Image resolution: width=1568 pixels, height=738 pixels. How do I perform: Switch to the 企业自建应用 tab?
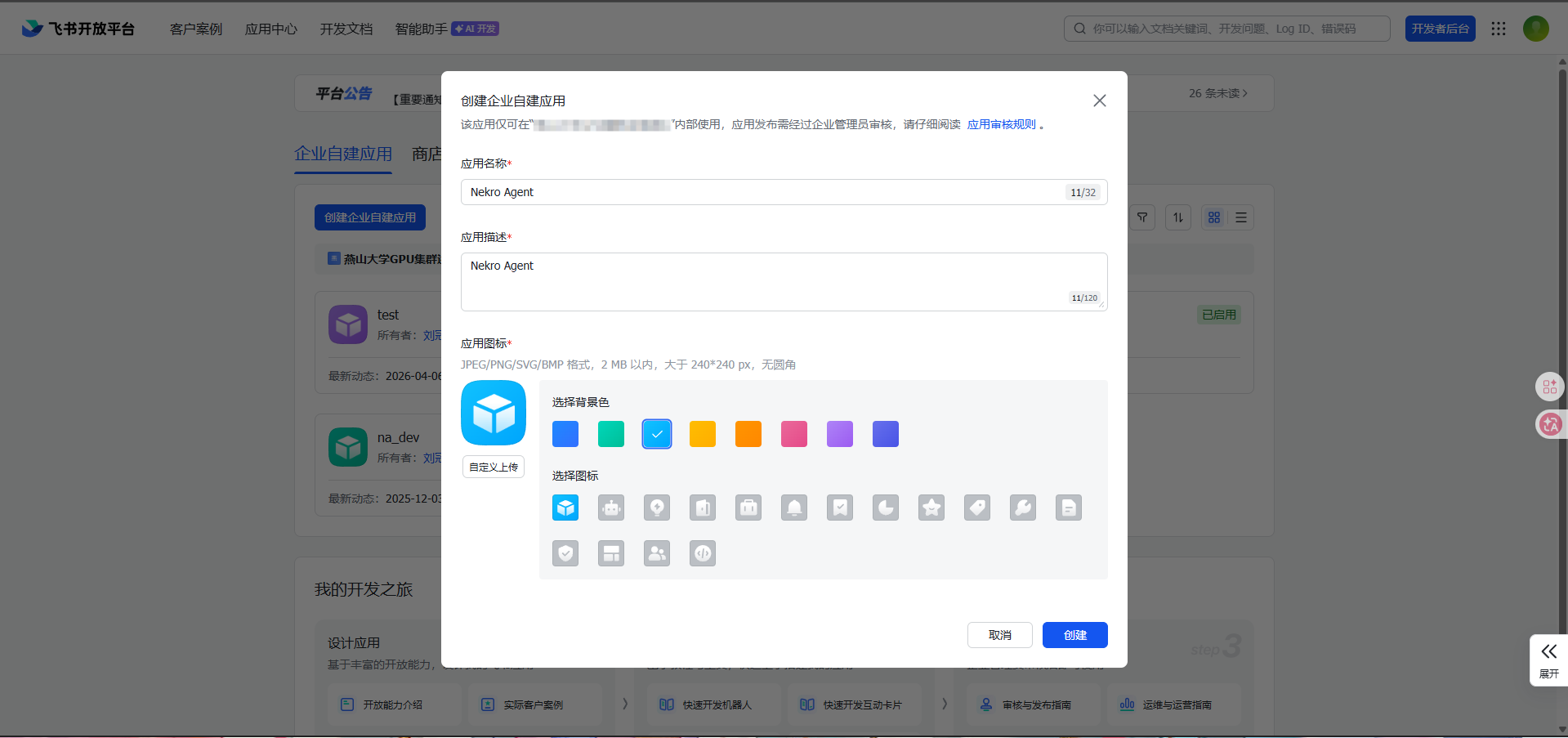coord(342,154)
